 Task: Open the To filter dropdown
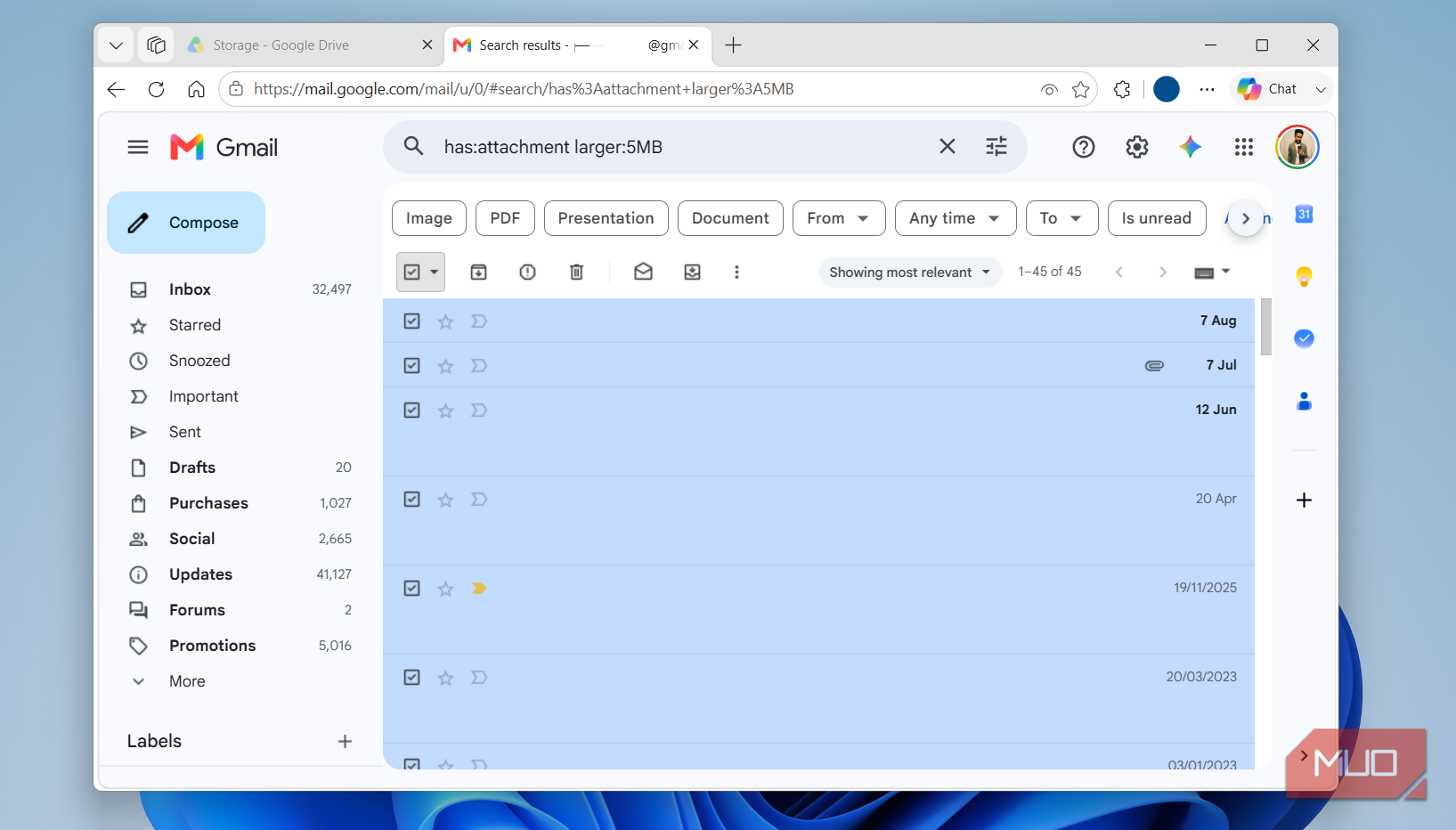click(1061, 218)
